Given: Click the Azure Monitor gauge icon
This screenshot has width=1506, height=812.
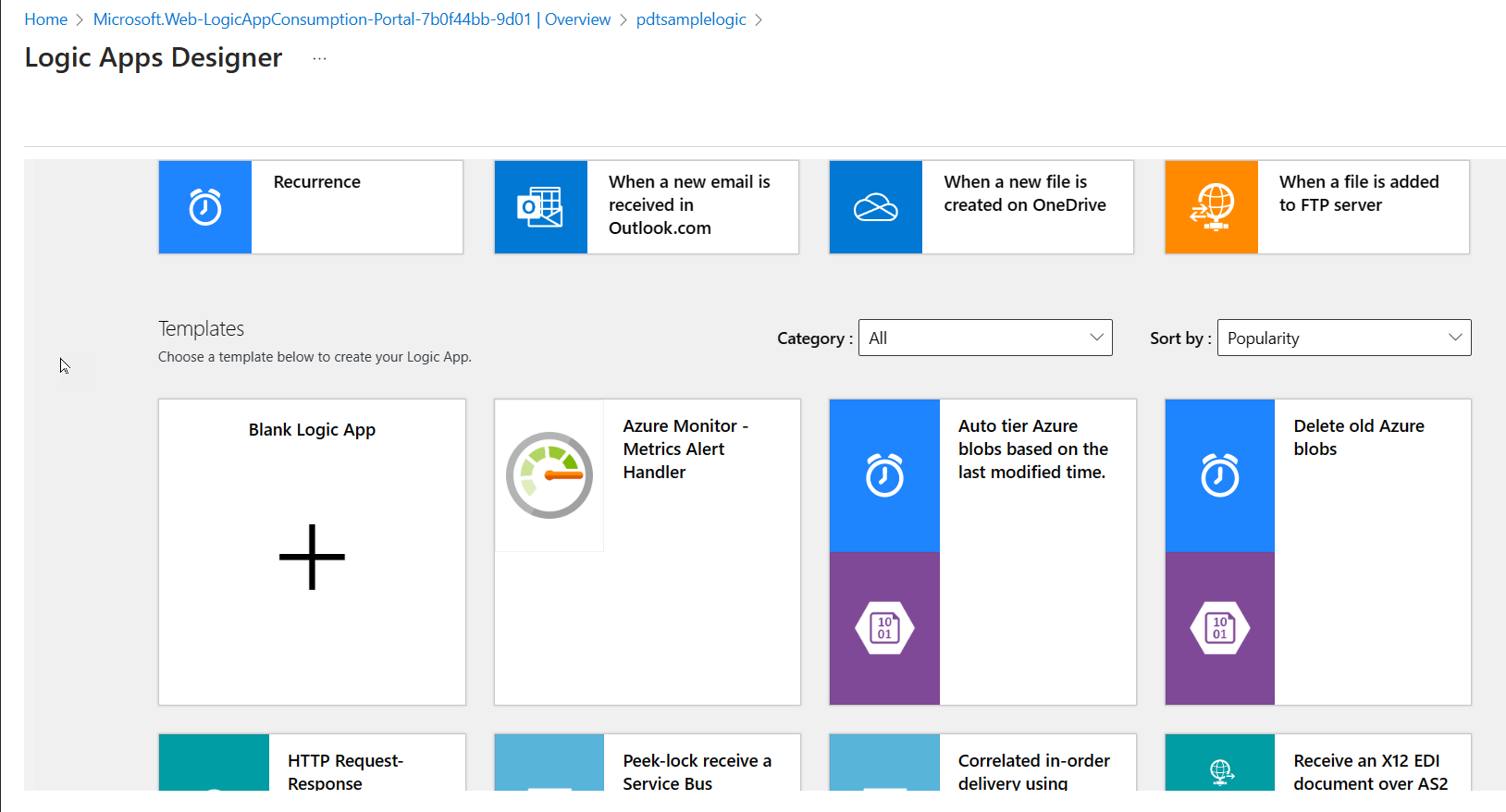Looking at the screenshot, I should pos(549,475).
